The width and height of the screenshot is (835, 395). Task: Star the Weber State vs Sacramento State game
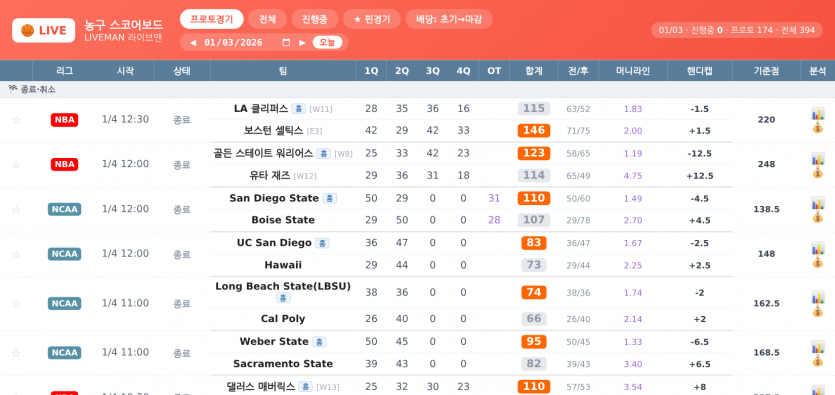pos(16,353)
